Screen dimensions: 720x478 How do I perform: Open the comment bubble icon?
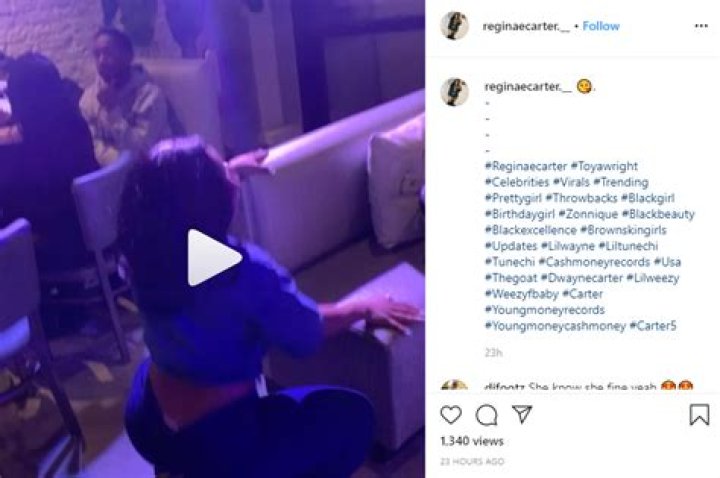point(487,415)
